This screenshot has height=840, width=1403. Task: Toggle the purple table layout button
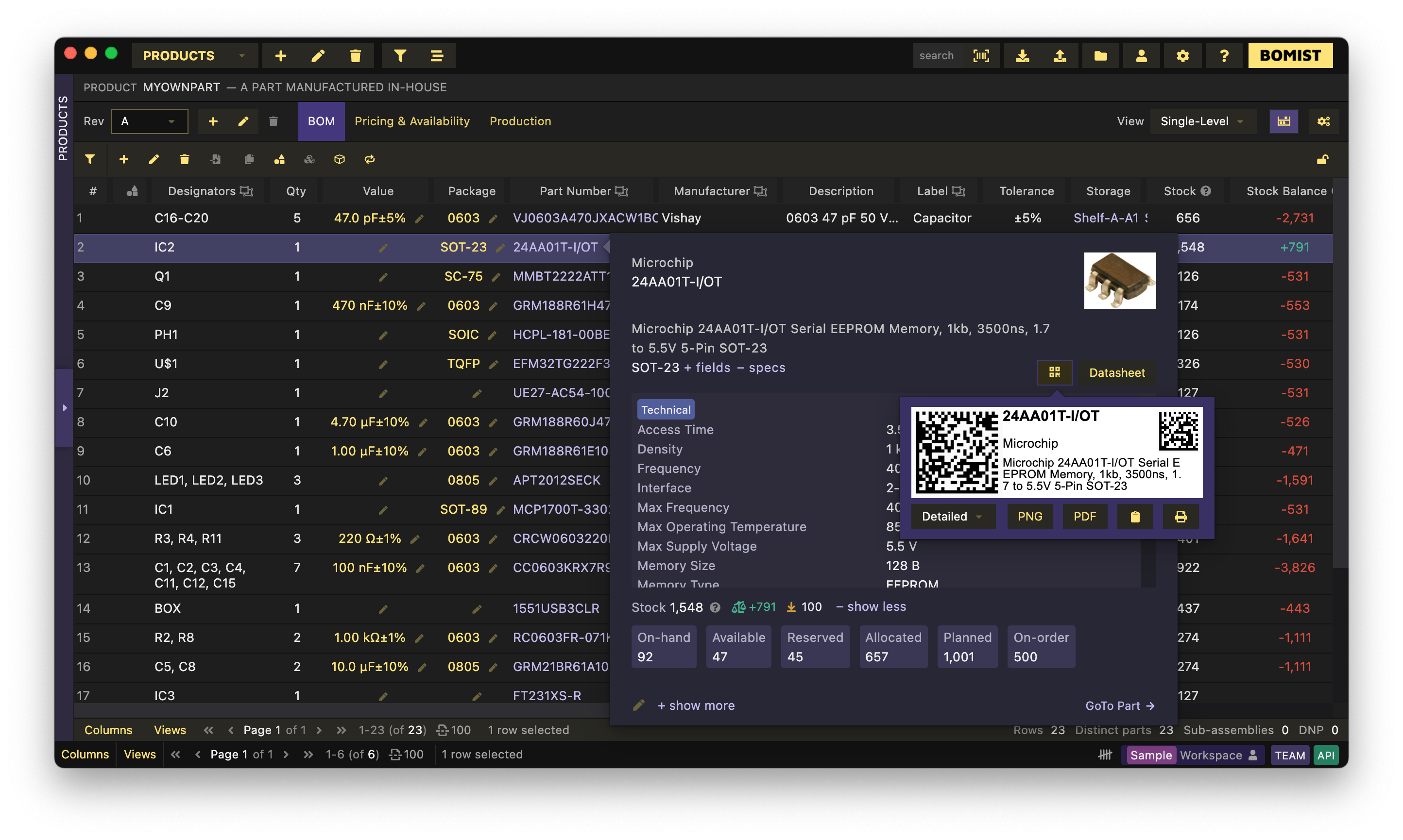[x=1283, y=121]
